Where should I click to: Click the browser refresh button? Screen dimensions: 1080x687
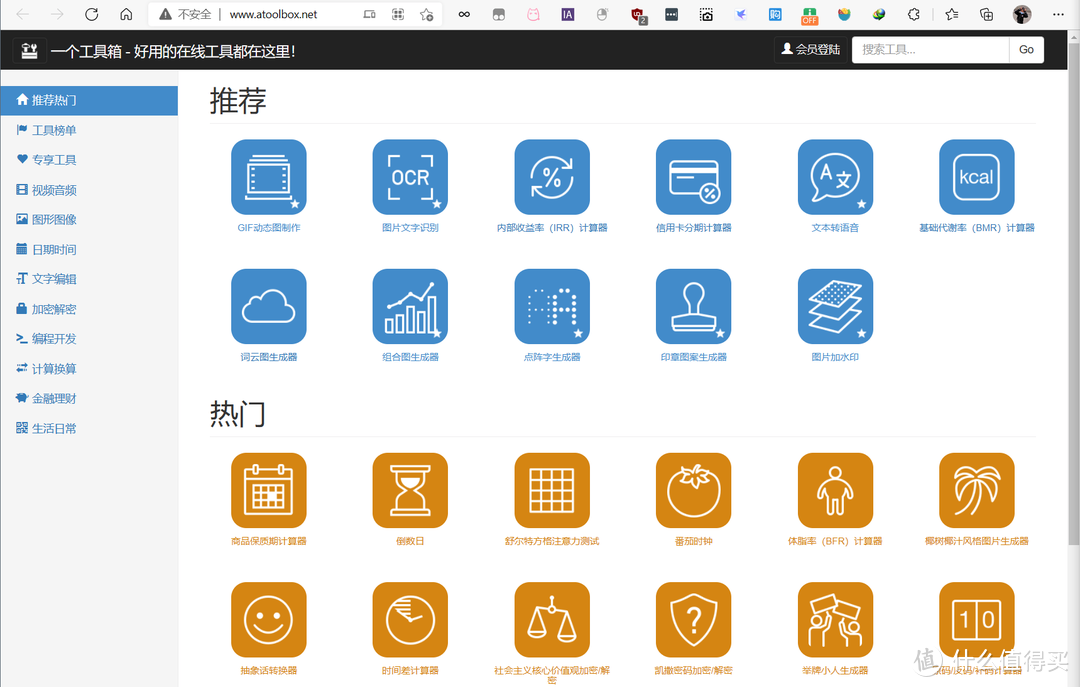pos(92,14)
